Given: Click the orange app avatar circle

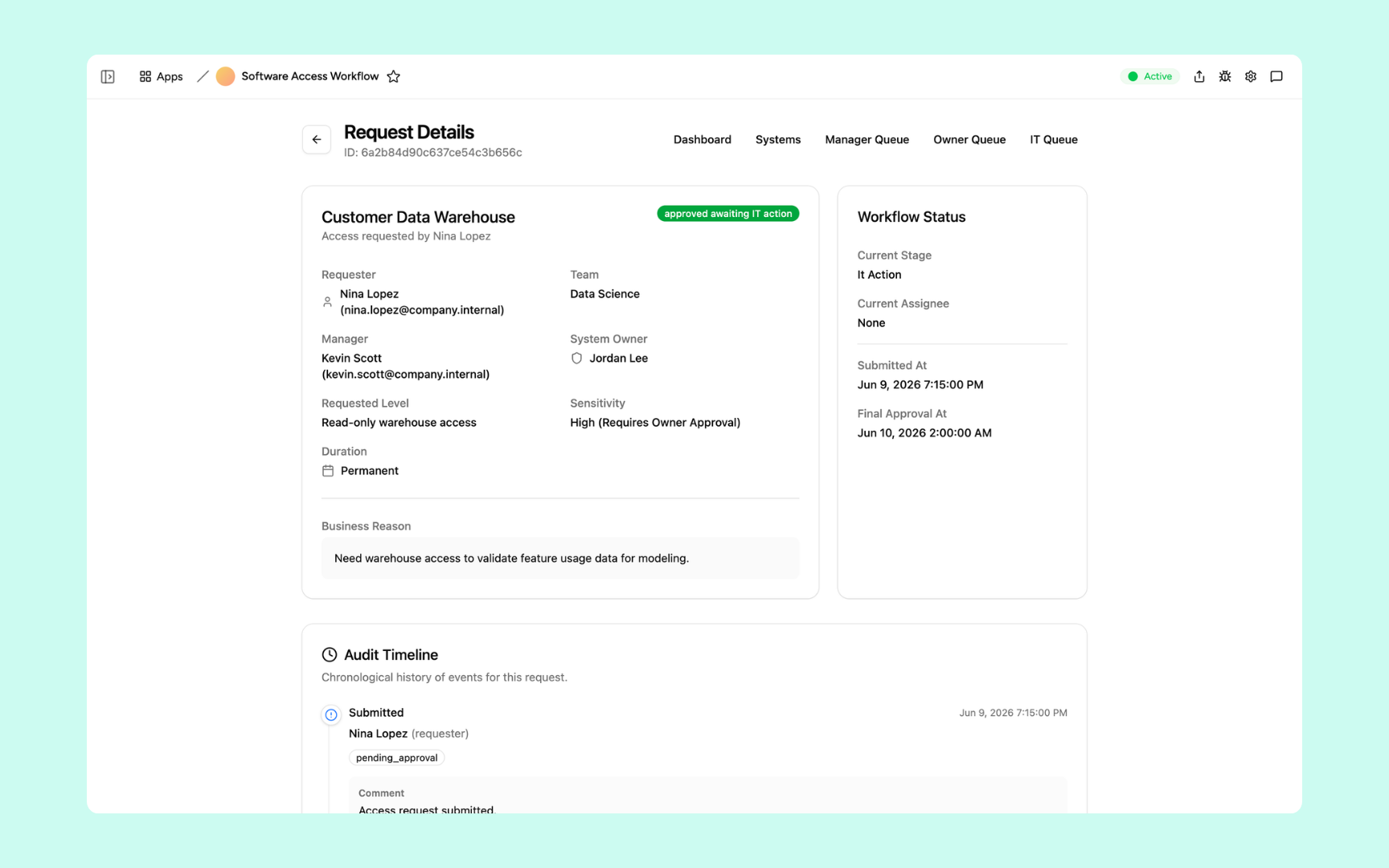Looking at the screenshot, I should coord(225,76).
